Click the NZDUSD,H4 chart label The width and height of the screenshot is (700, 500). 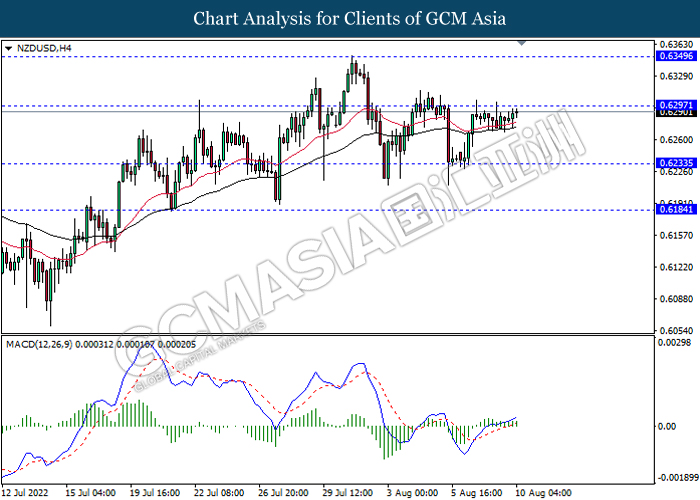point(44,48)
